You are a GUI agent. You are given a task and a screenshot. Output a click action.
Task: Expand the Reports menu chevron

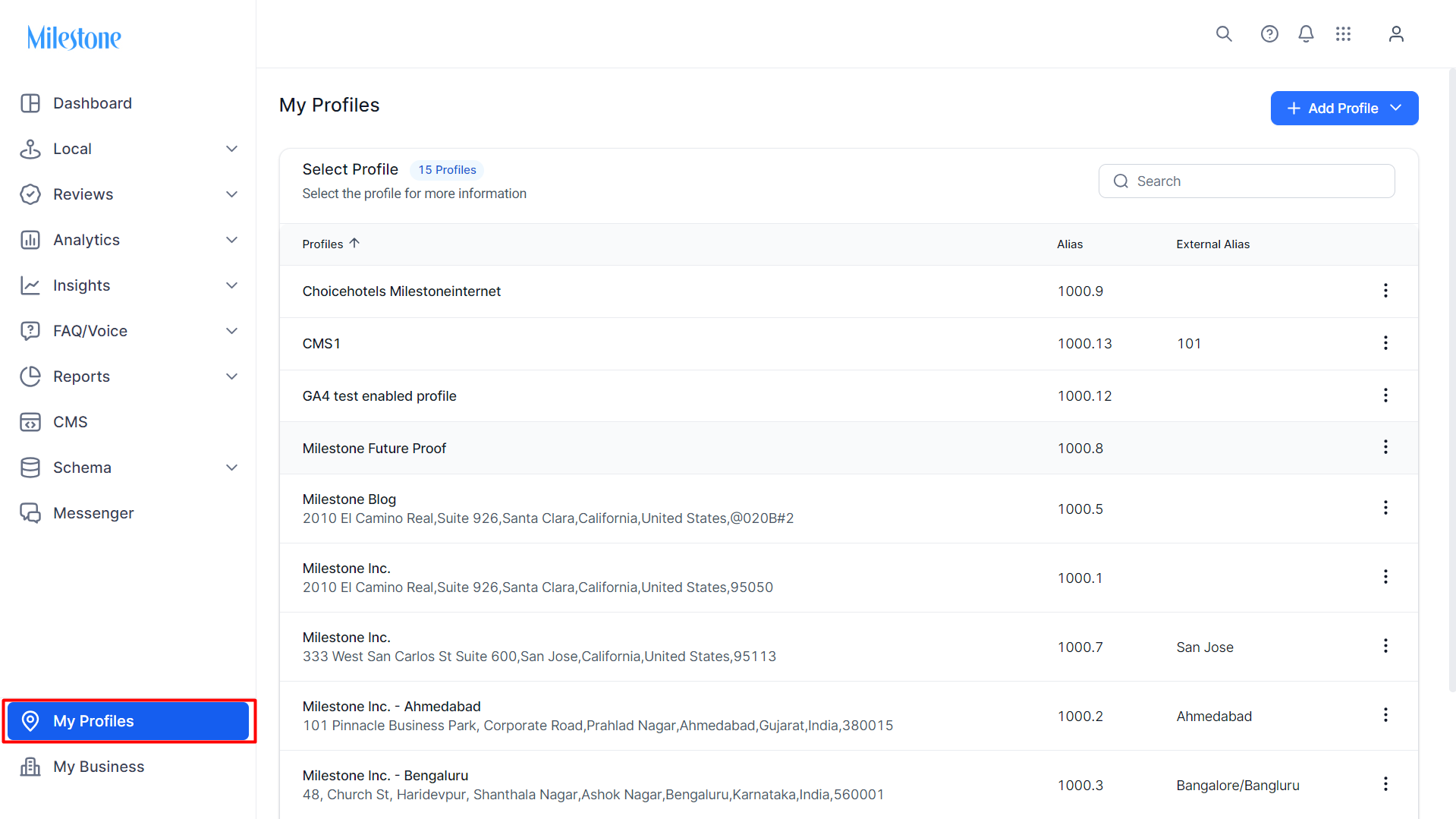tap(232, 376)
